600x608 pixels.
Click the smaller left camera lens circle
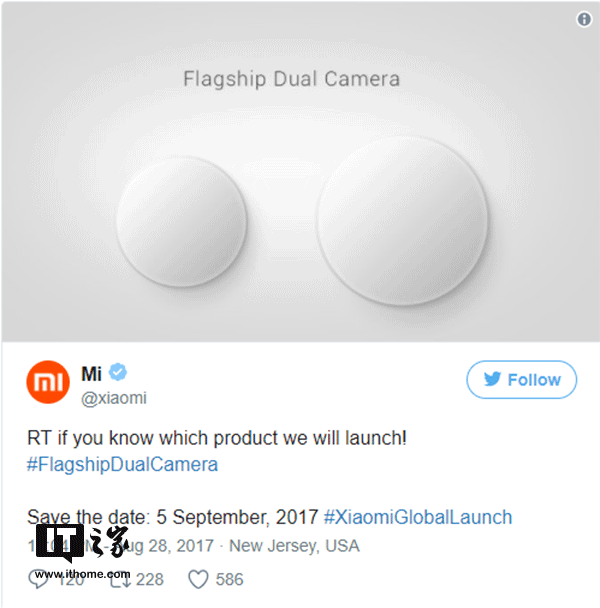tap(182, 221)
